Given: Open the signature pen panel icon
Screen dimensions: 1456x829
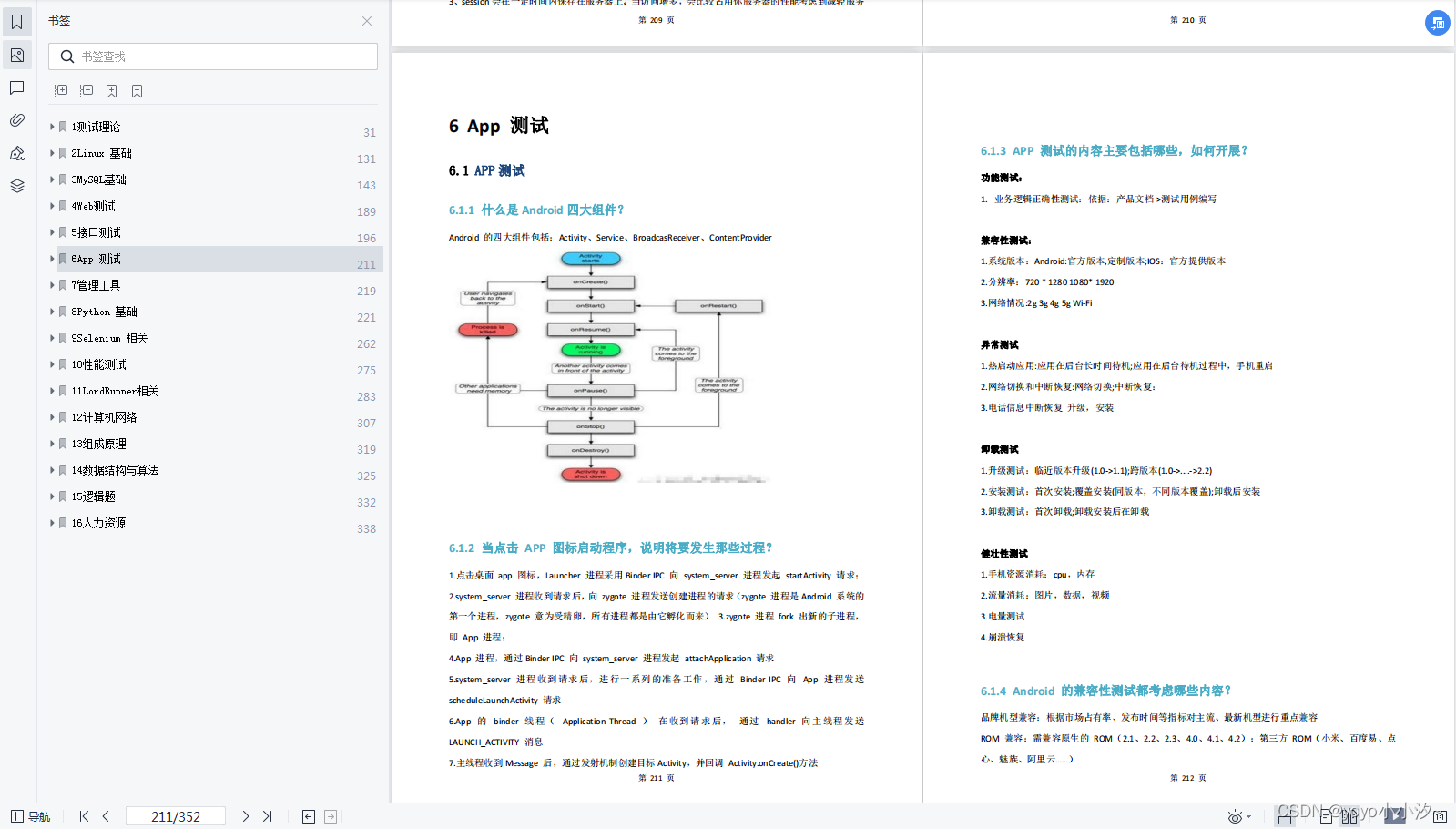Looking at the screenshot, I should (x=17, y=153).
